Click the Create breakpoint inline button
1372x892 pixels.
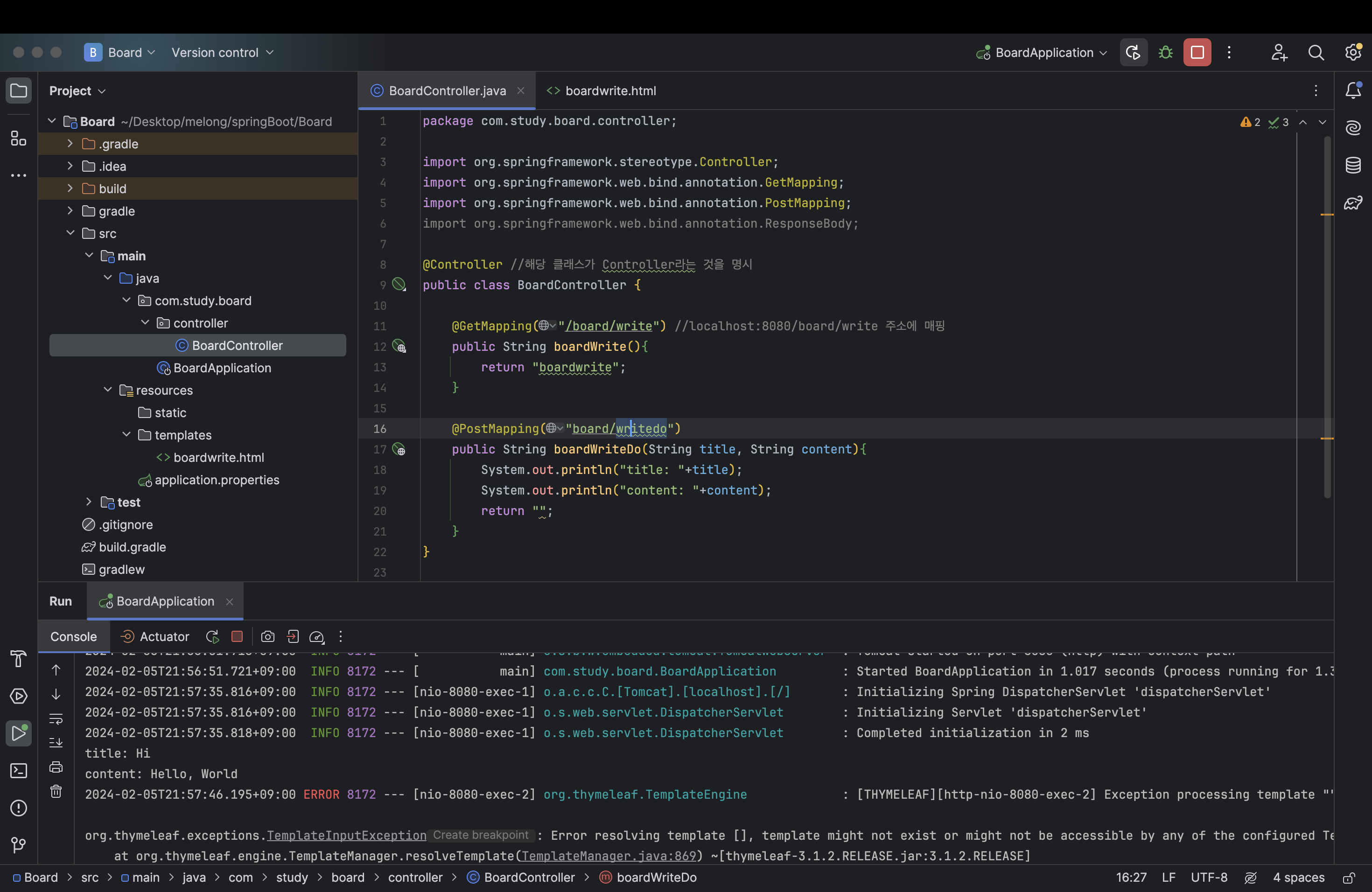480,835
